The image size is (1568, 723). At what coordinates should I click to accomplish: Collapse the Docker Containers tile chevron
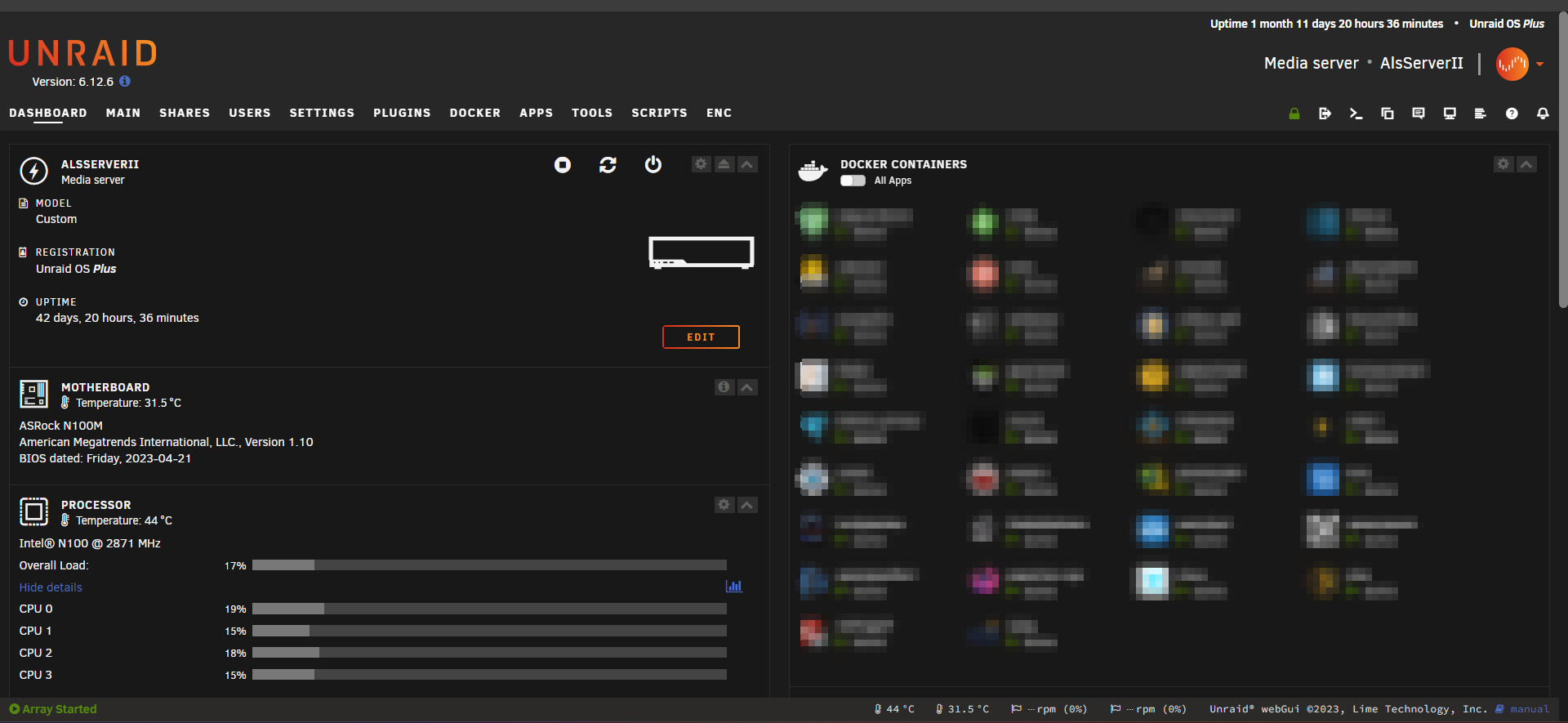(1526, 164)
